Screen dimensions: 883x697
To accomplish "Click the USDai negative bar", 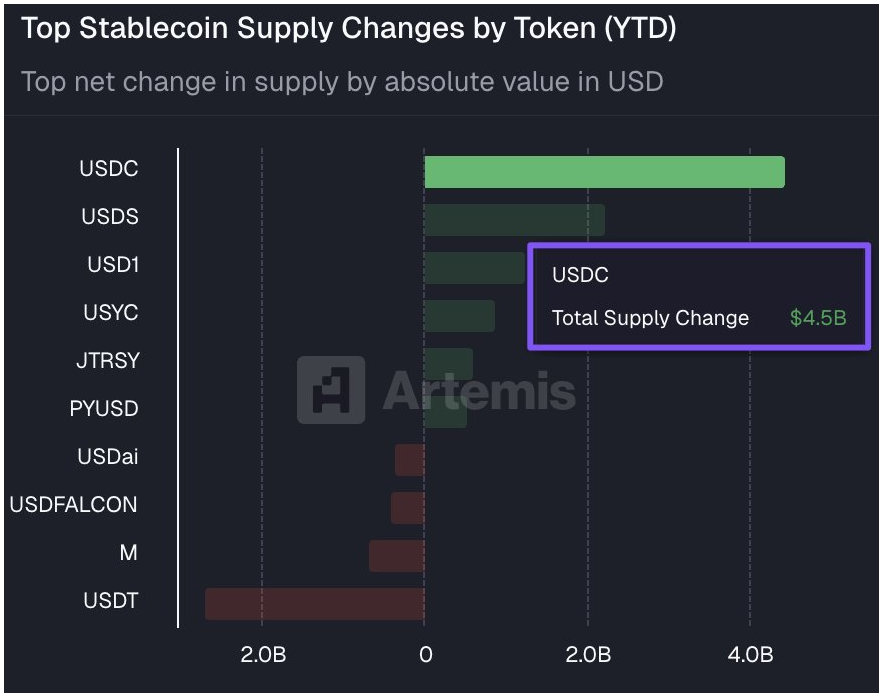I will [x=410, y=460].
